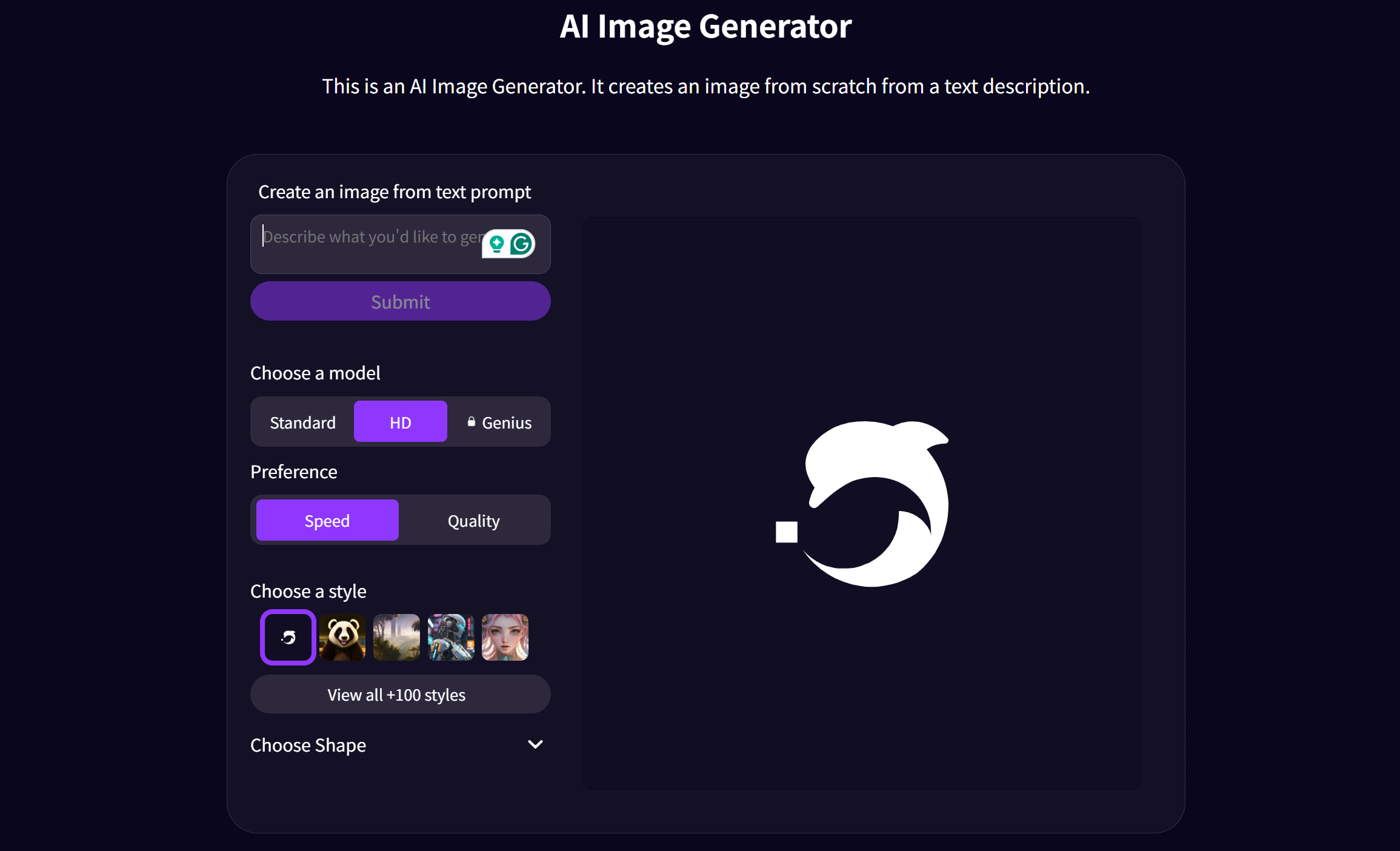
Task: Open Grammarly's AI suggestions lightbulb icon
Action: pyautogui.click(x=496, y=242)
